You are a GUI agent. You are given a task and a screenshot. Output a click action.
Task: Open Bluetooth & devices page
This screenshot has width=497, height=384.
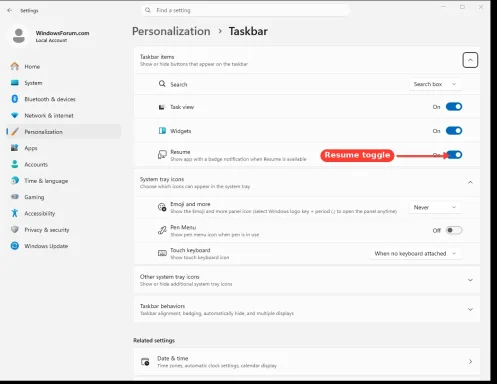[63, 99]
